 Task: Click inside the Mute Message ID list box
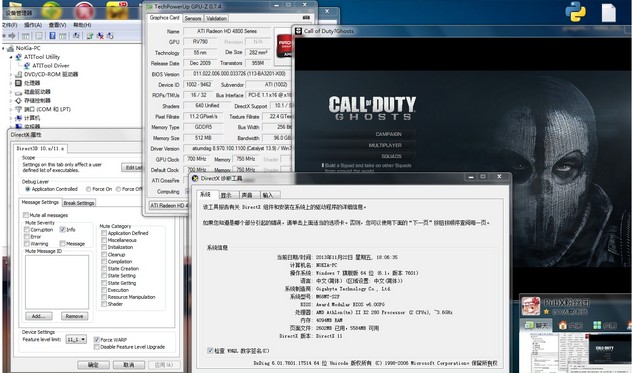(x=57, y=282)
